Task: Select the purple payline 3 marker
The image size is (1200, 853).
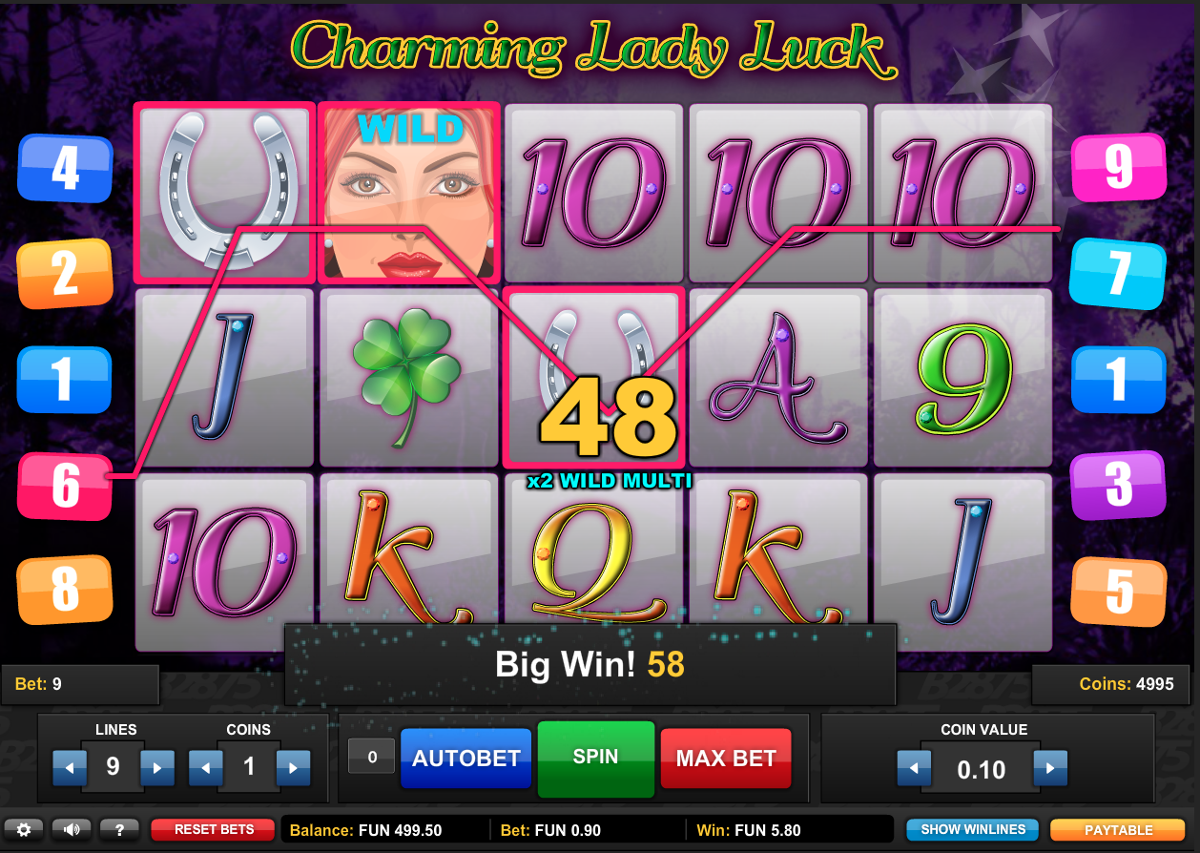Action: 1119,485
